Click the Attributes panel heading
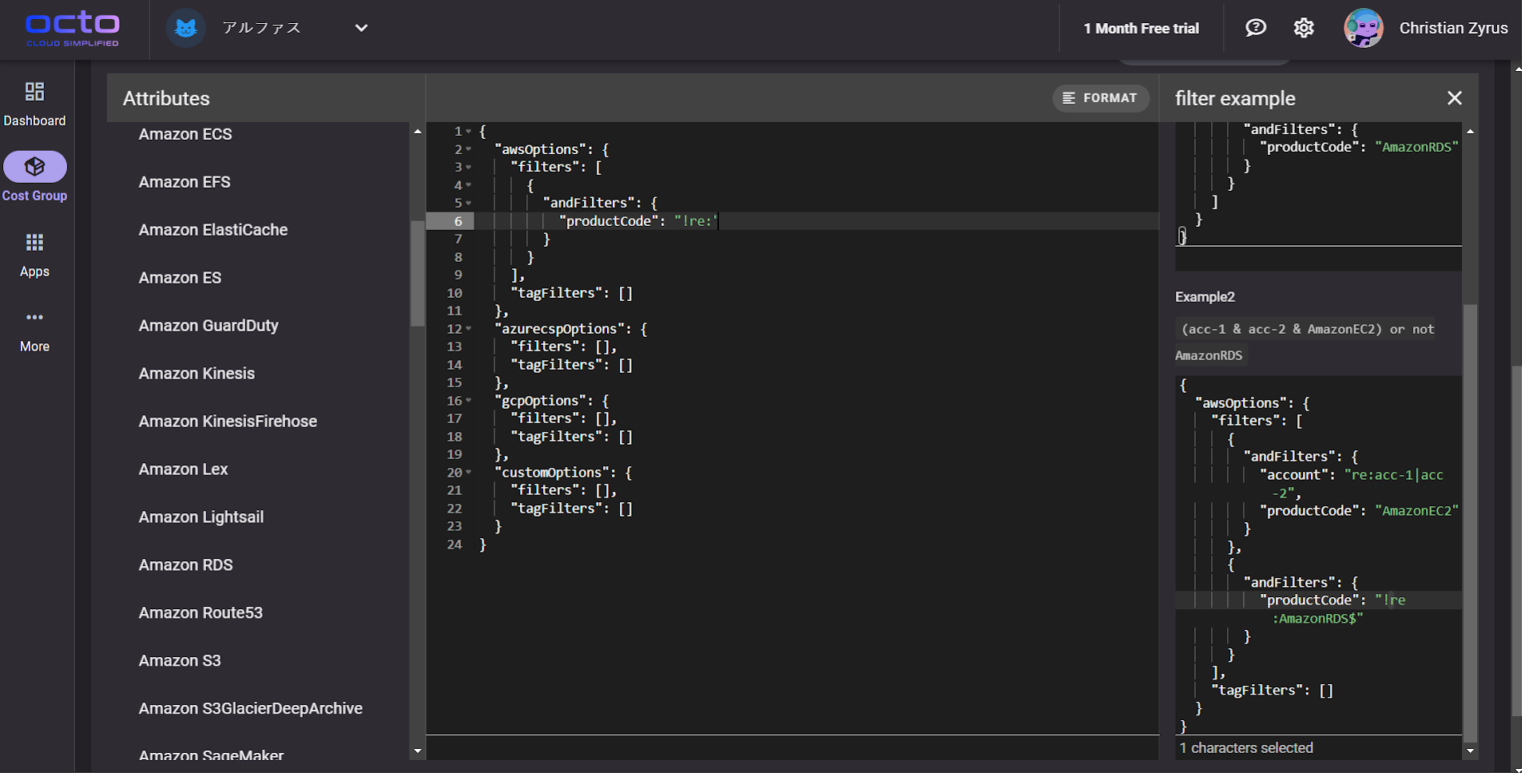This screenshot has width=1529, height=784. pyautogui.click(x=166, y=98)
